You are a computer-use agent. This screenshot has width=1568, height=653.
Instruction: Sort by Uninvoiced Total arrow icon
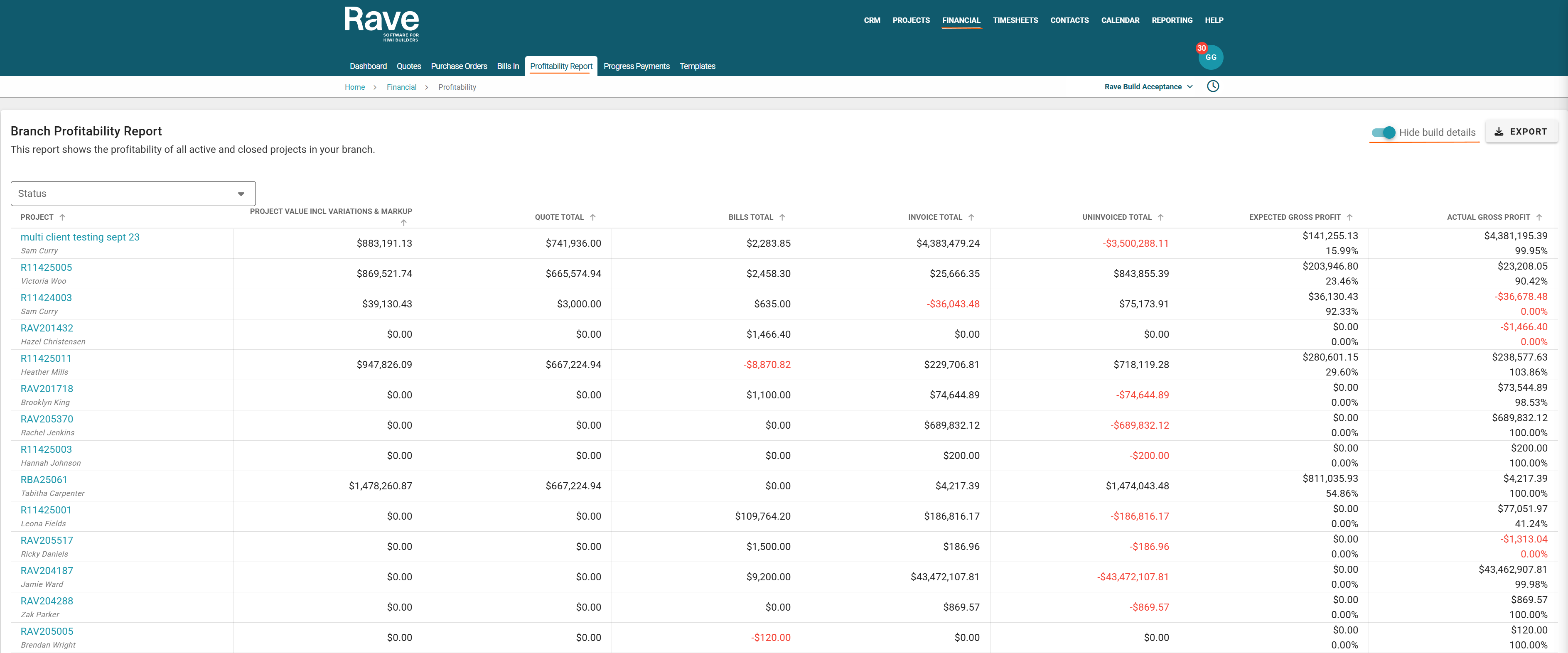[1160, 217]
